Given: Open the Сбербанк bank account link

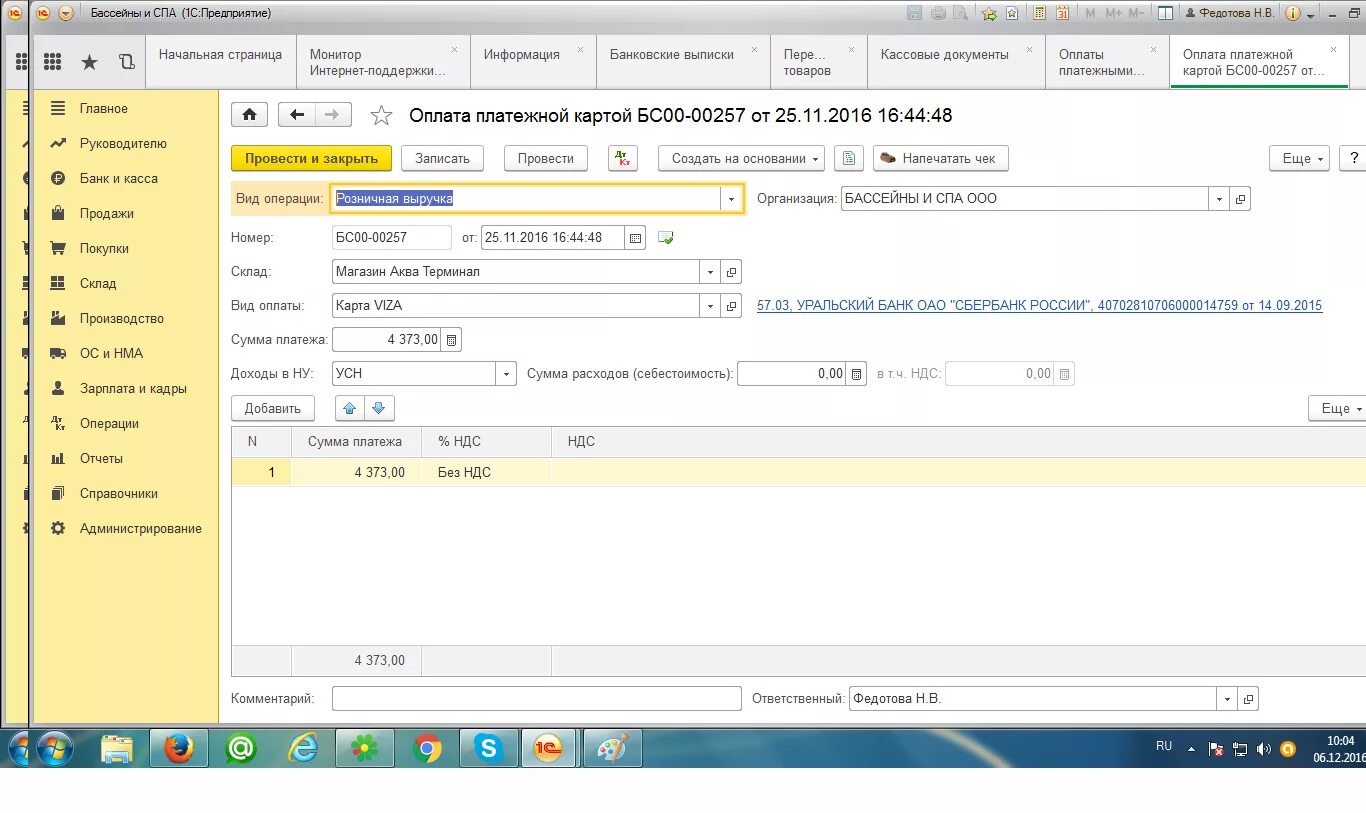Looking at the screenshot, I should pyautogui.click(x=1039, y=306).
